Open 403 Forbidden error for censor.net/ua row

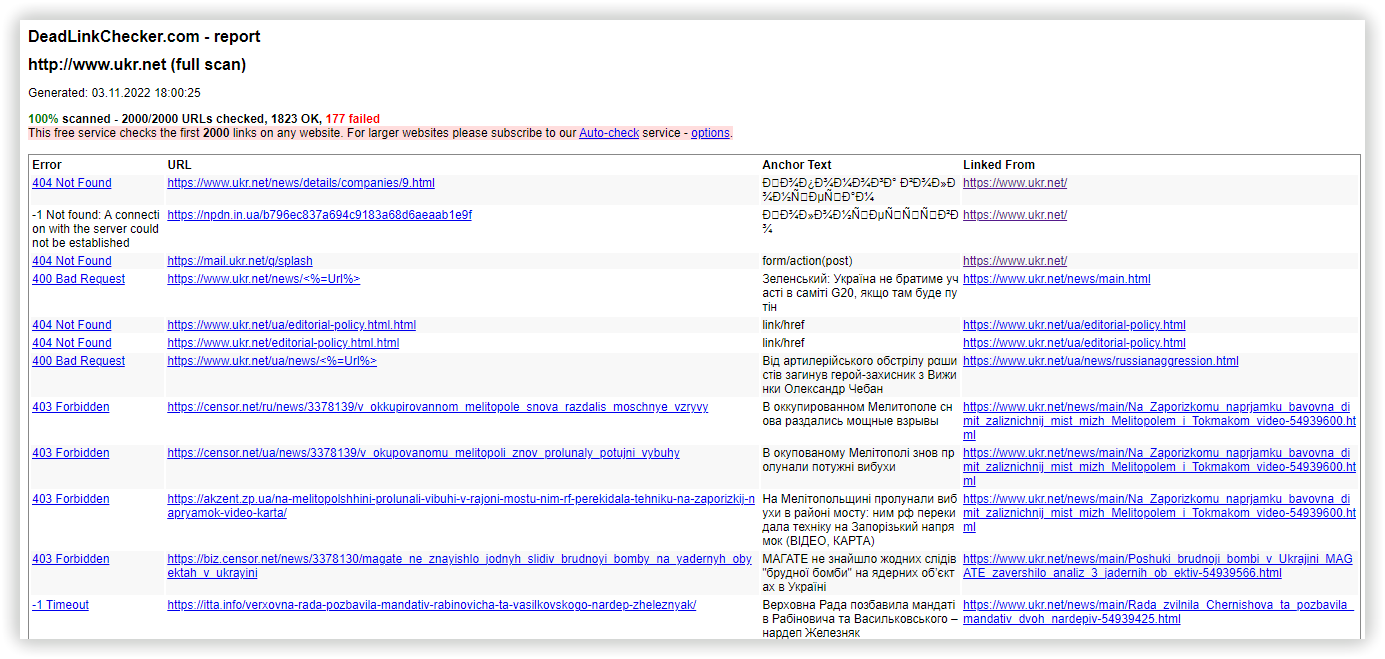[71, 453]
